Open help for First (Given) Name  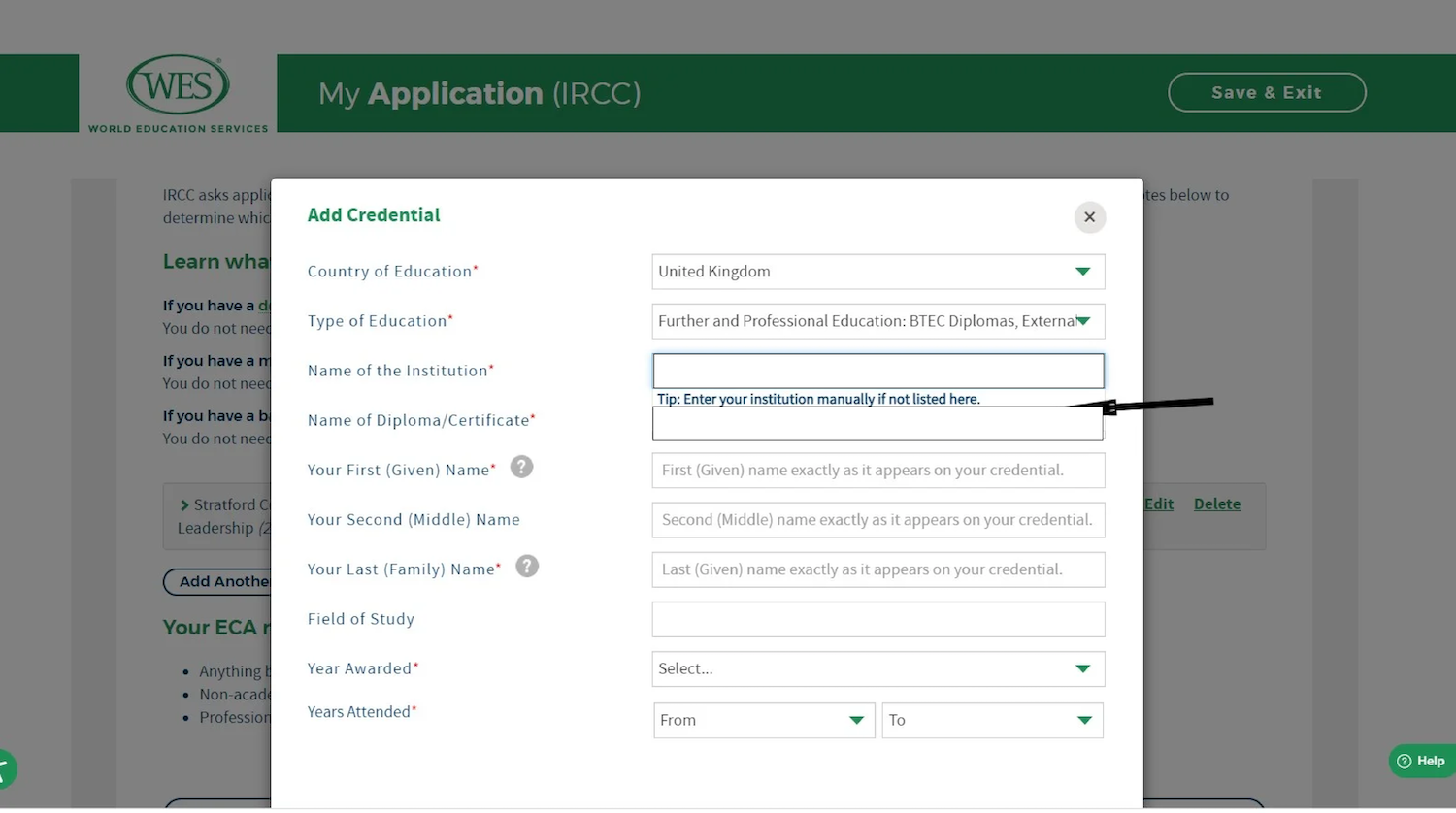522,467
